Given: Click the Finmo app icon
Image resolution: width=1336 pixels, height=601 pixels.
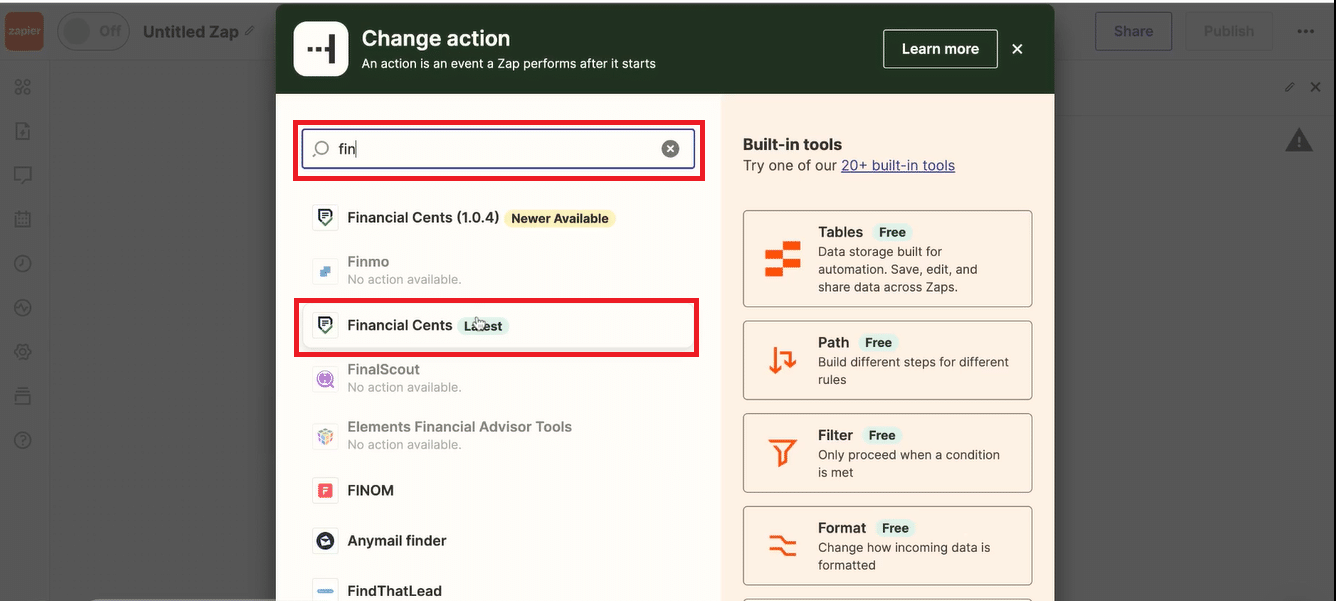Looking at the screenshot, I should pyautogui.click(x=324, y=270).
